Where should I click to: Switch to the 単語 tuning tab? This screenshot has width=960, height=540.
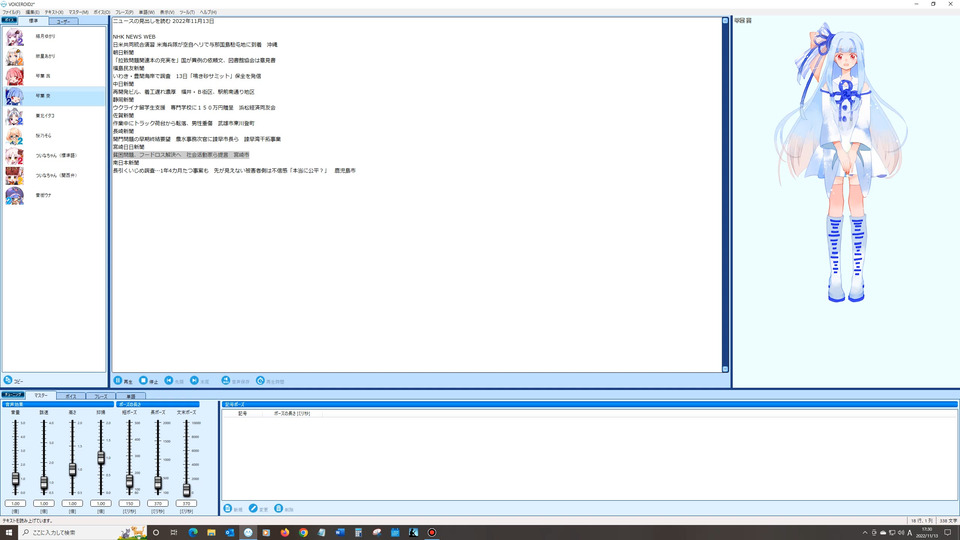(x=130, y=396)
